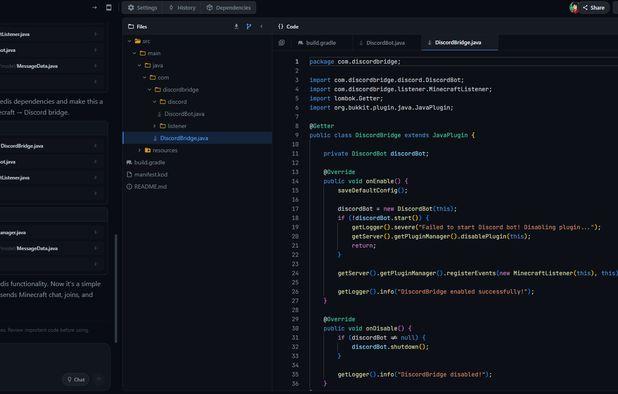This screenshot has height=394, width=618.
Task: Toggle the sidebar layout icon
Action: point(109,7)
